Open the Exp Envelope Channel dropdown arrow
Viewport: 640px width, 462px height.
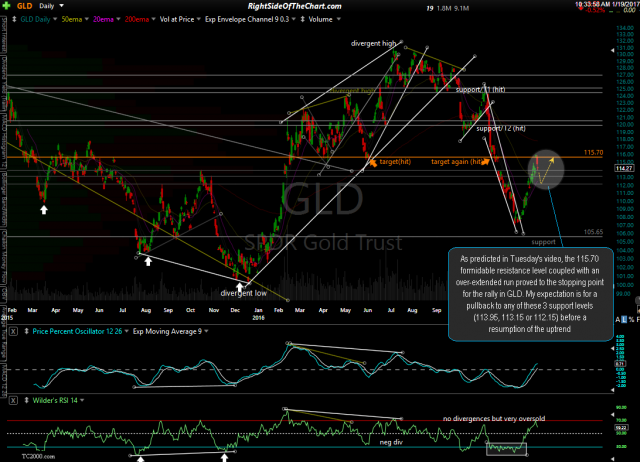click(293, 19)
